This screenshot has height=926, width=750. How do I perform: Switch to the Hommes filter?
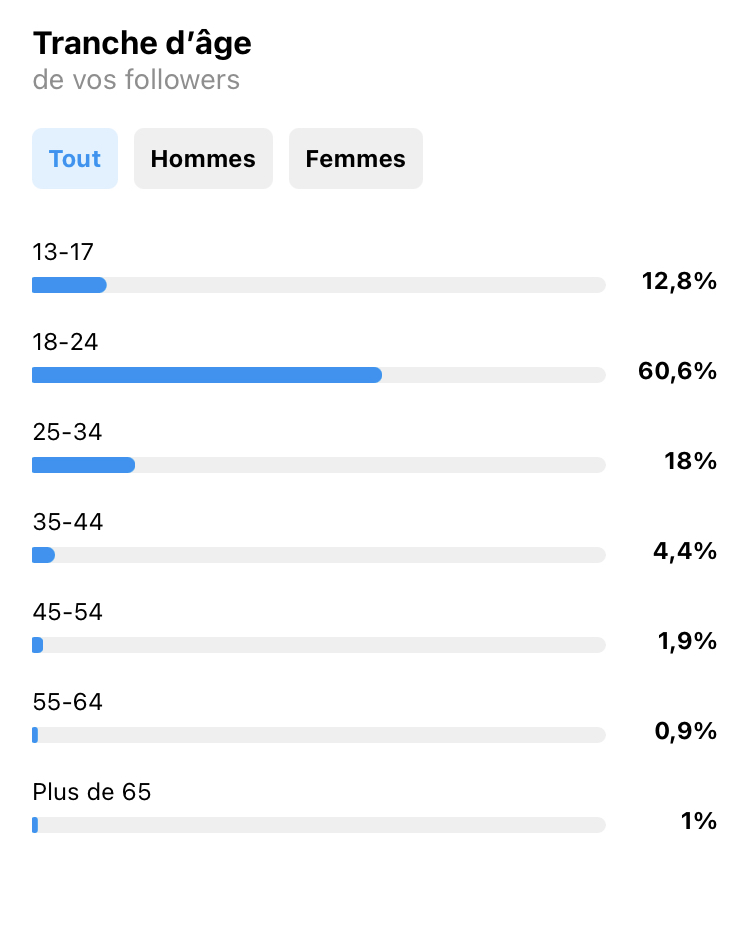click(203, 159)
